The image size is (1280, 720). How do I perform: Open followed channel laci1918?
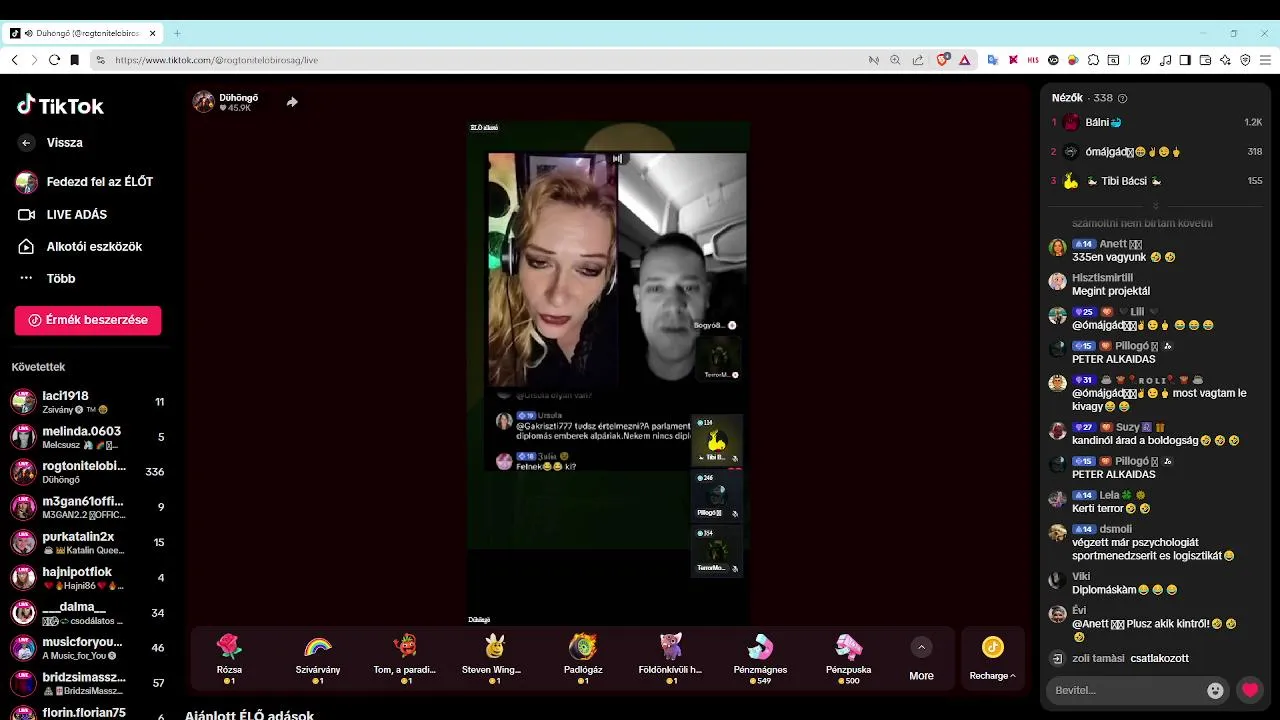[88, 402]
